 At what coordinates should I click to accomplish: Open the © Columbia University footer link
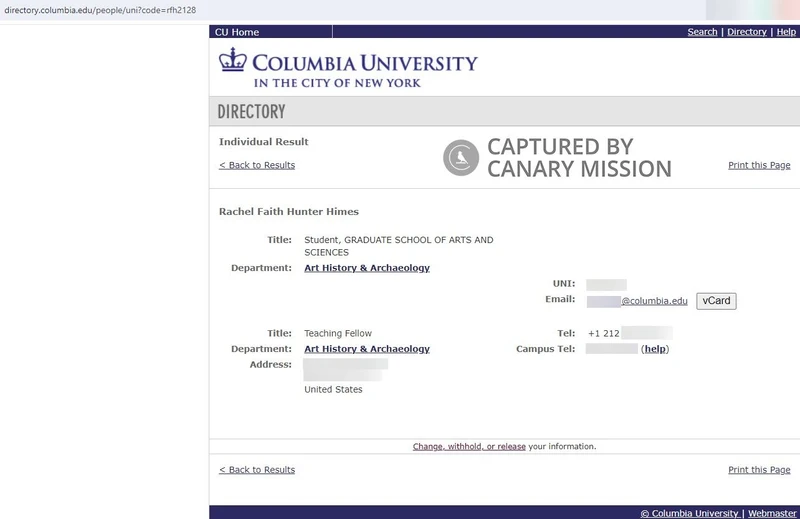(689, 513)
